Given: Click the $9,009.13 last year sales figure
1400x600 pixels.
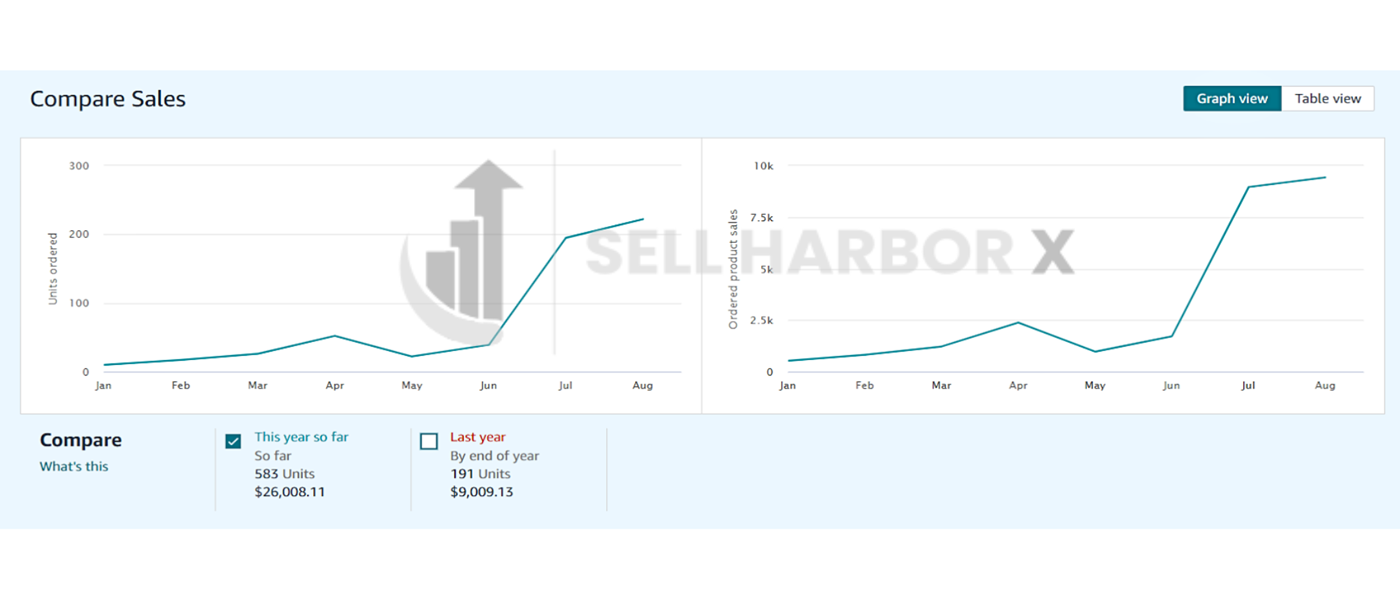Looking at the screenshot, I should pyautogui.click(x=481, y=492).
